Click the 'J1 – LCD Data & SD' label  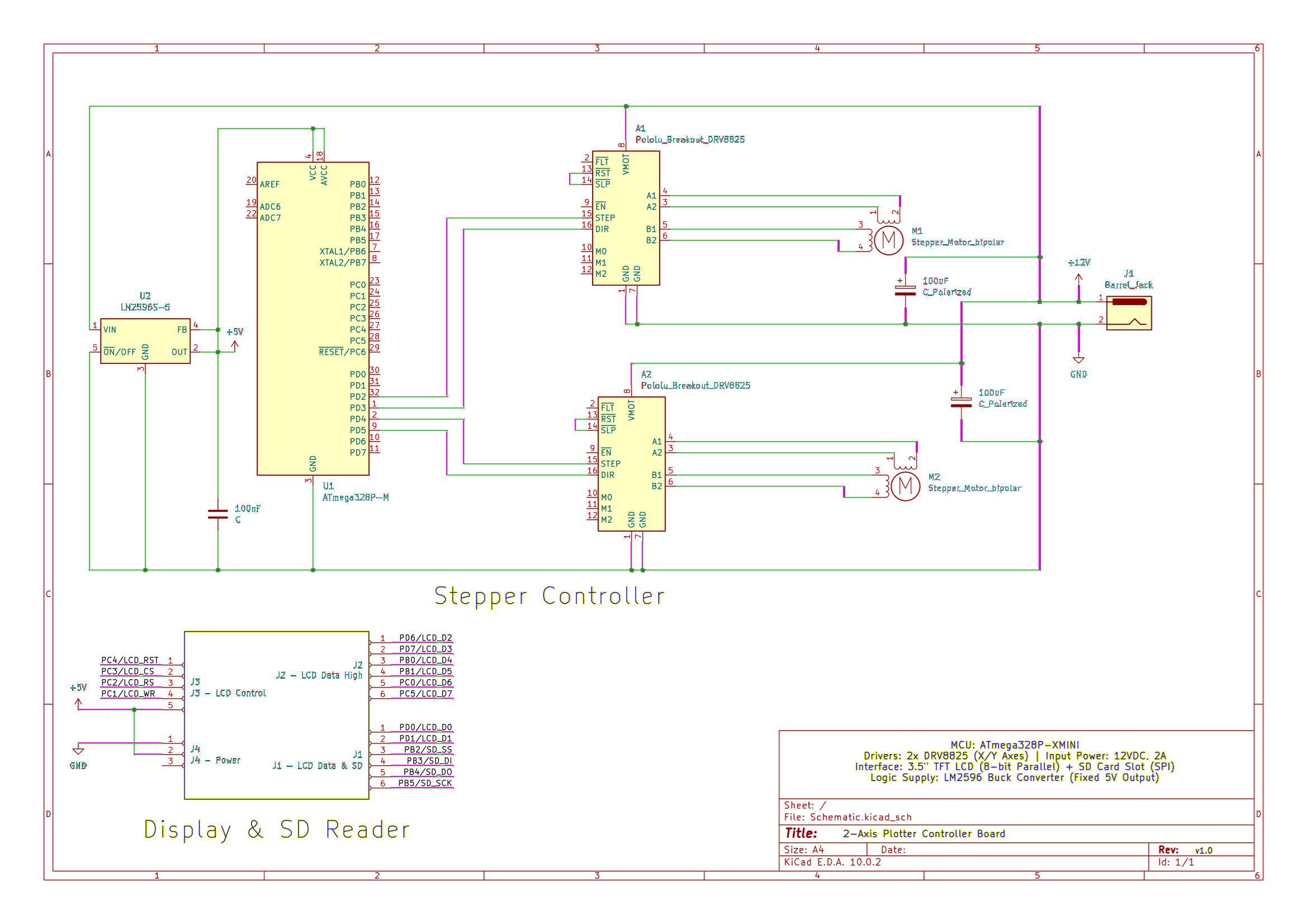[317, 766]
